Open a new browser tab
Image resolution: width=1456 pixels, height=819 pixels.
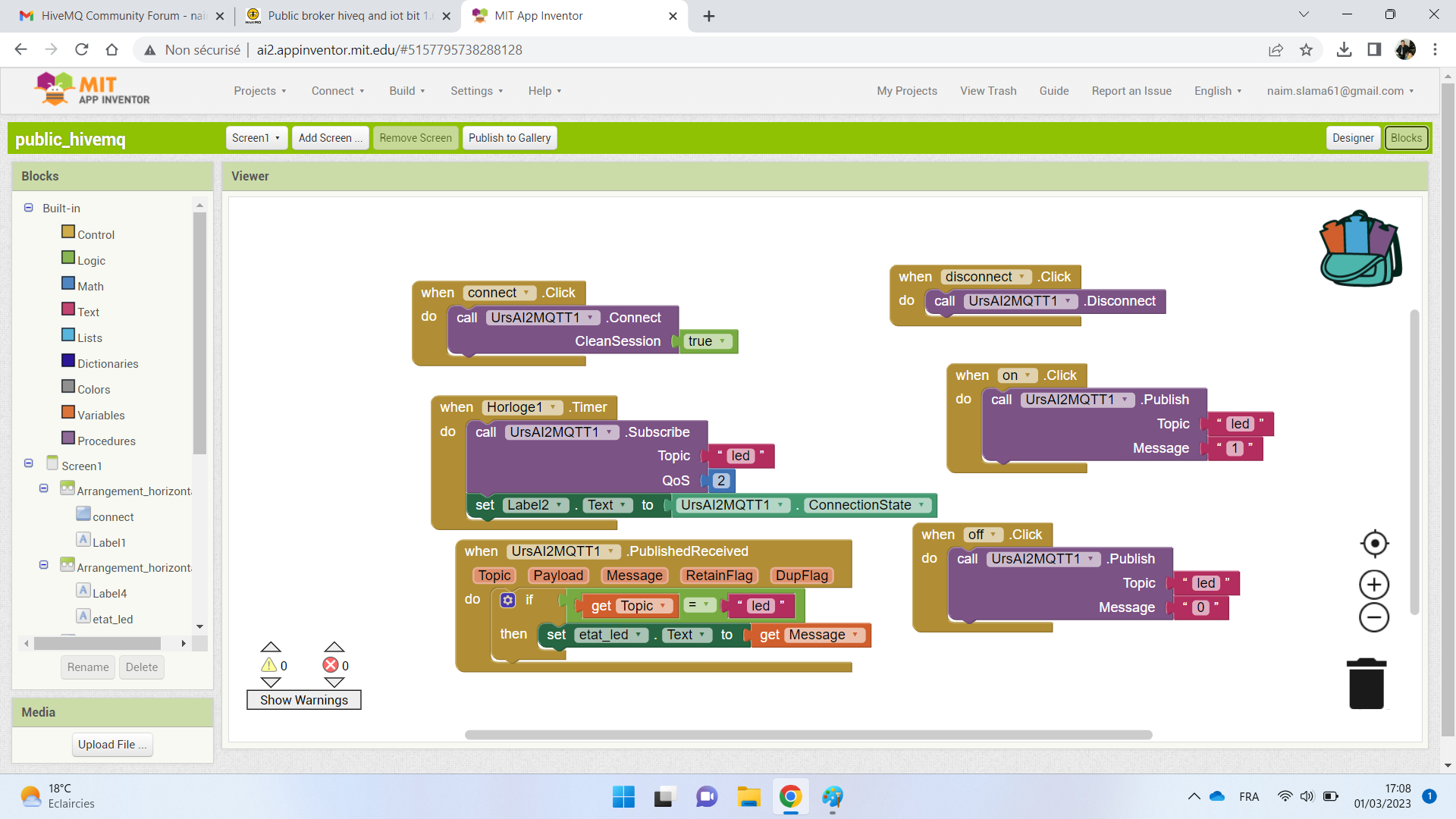pos(709,16)
